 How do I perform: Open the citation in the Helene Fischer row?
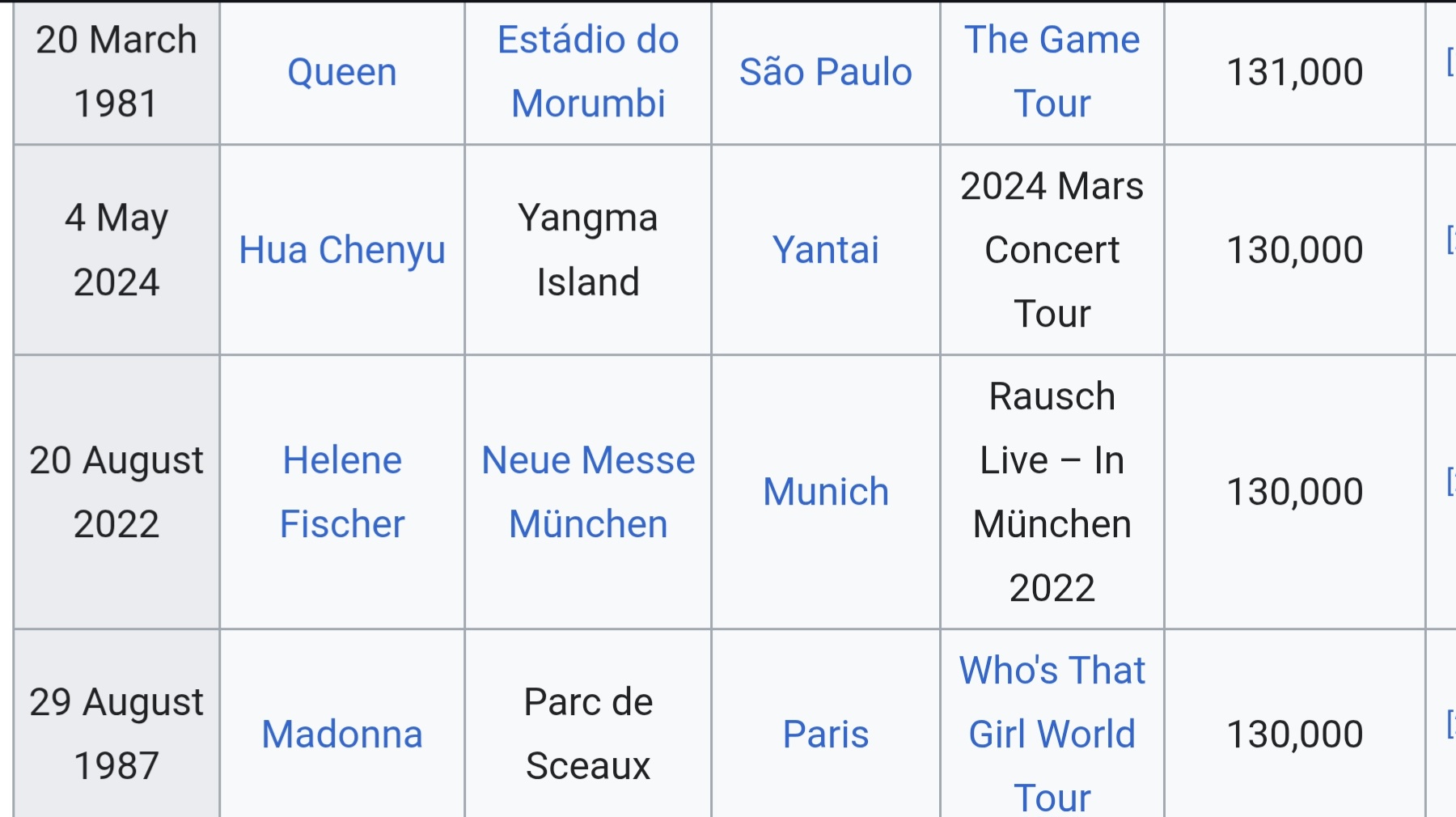click(1450, 482)
